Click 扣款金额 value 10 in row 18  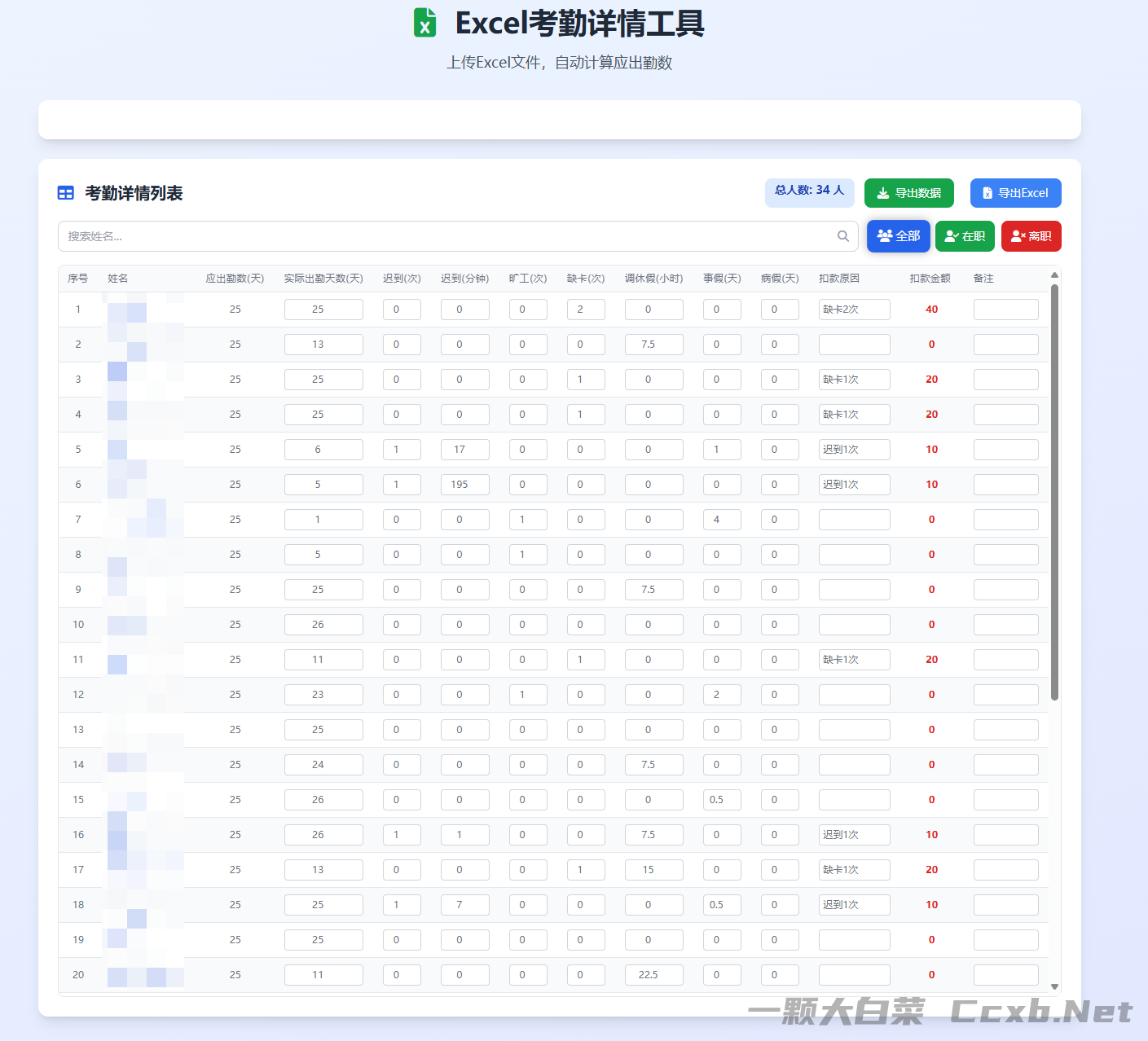tap(931, 905)
